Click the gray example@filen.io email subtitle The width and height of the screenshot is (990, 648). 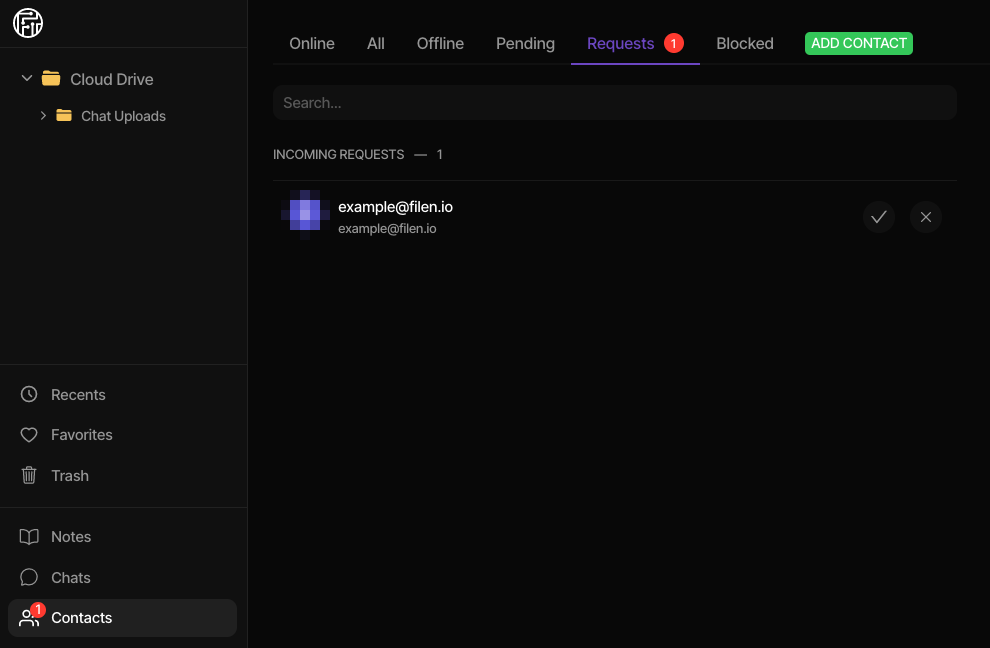coord(387,229)
